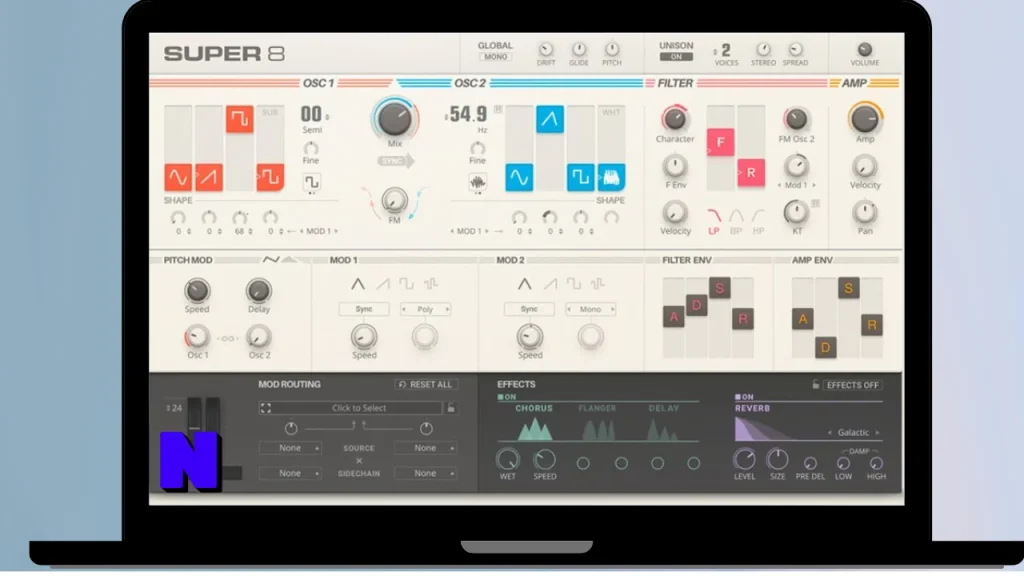This screenshot has height=576, width=1024.
Task: Click the noise waveform icon under OSC 2 Fine
Action: (477, 182)
